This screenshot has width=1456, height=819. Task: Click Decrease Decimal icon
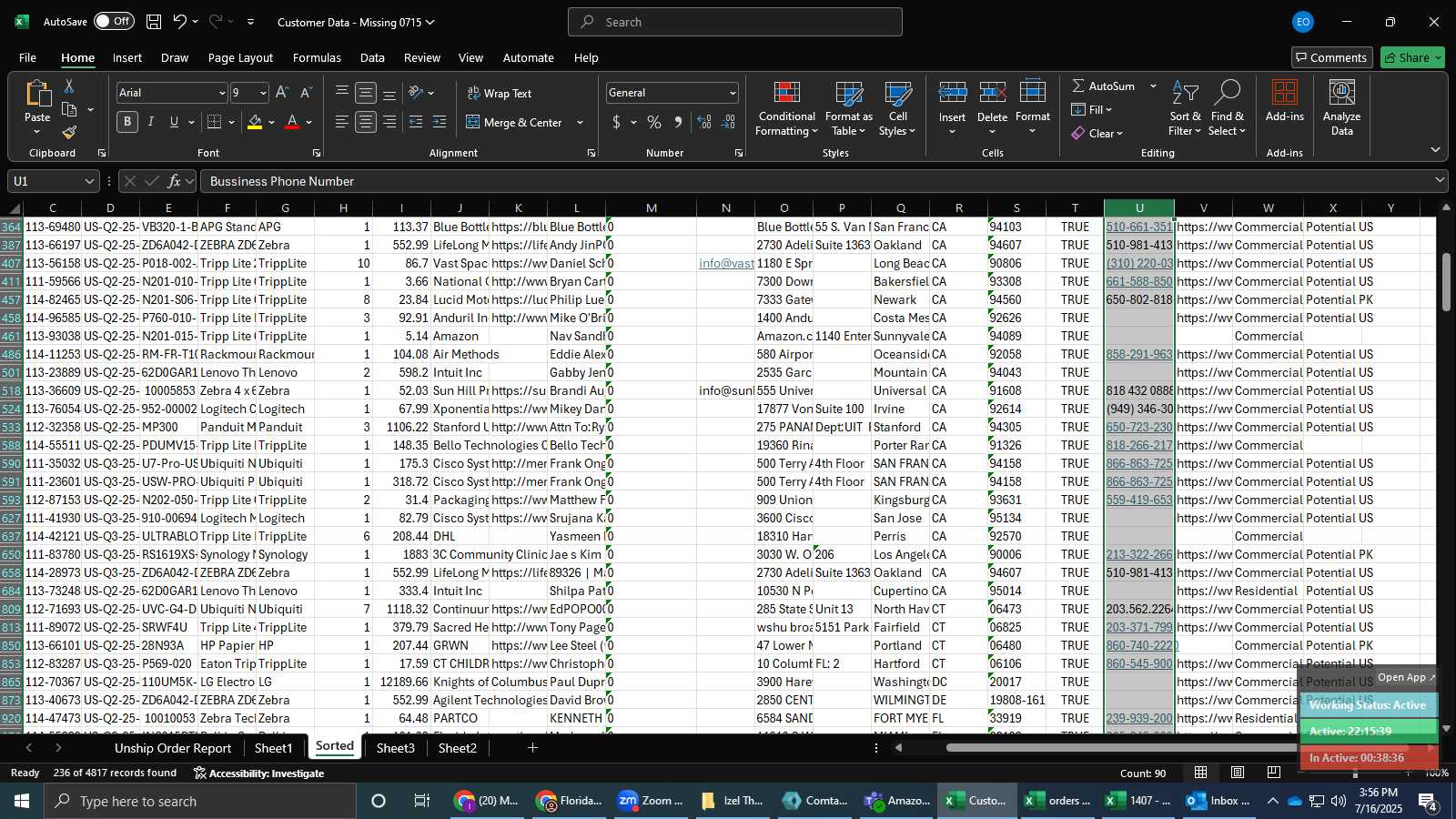tap(728, 122)
